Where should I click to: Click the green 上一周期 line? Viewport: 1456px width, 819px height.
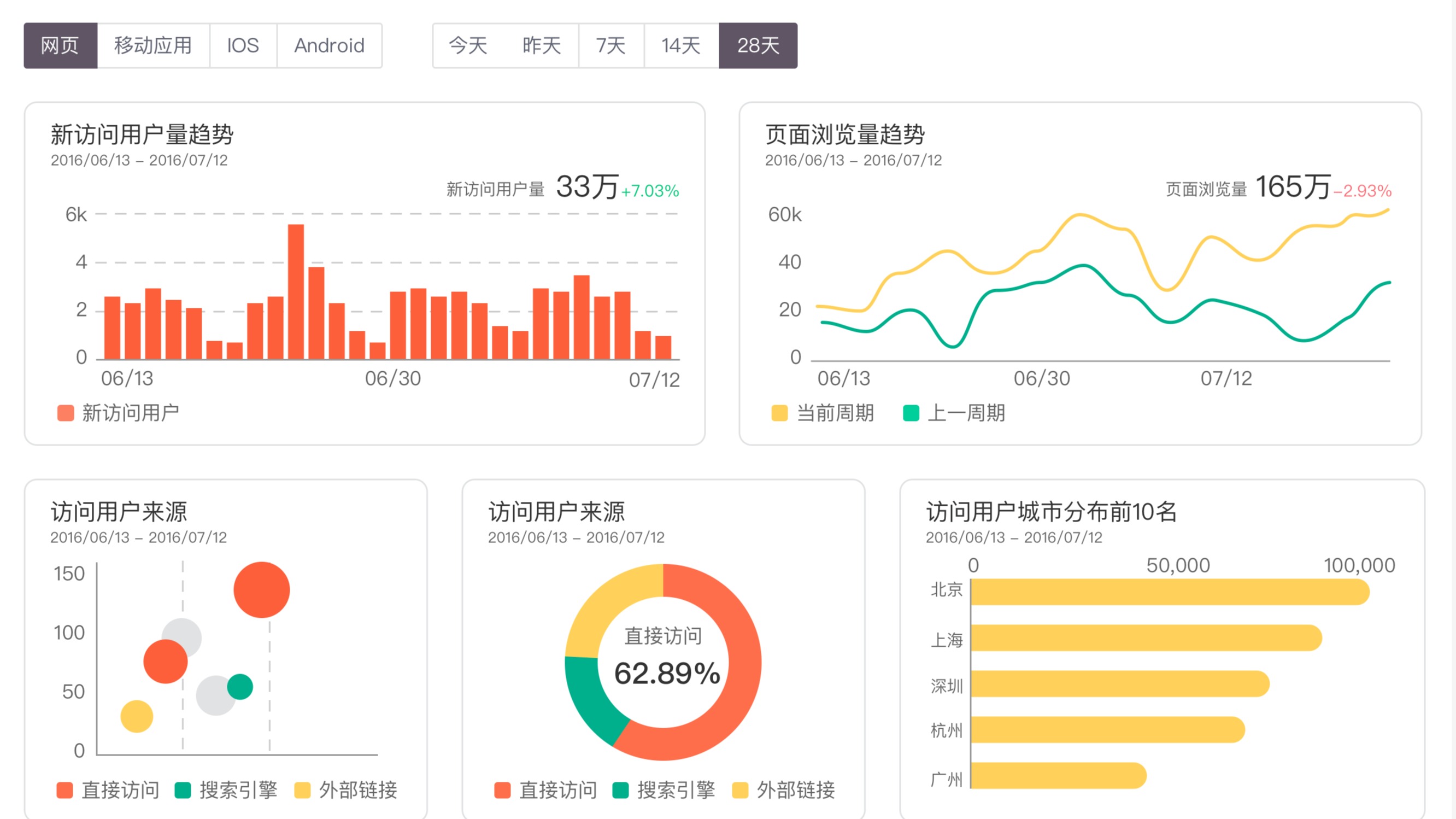pyautogui.click(x=1082, y=266)
